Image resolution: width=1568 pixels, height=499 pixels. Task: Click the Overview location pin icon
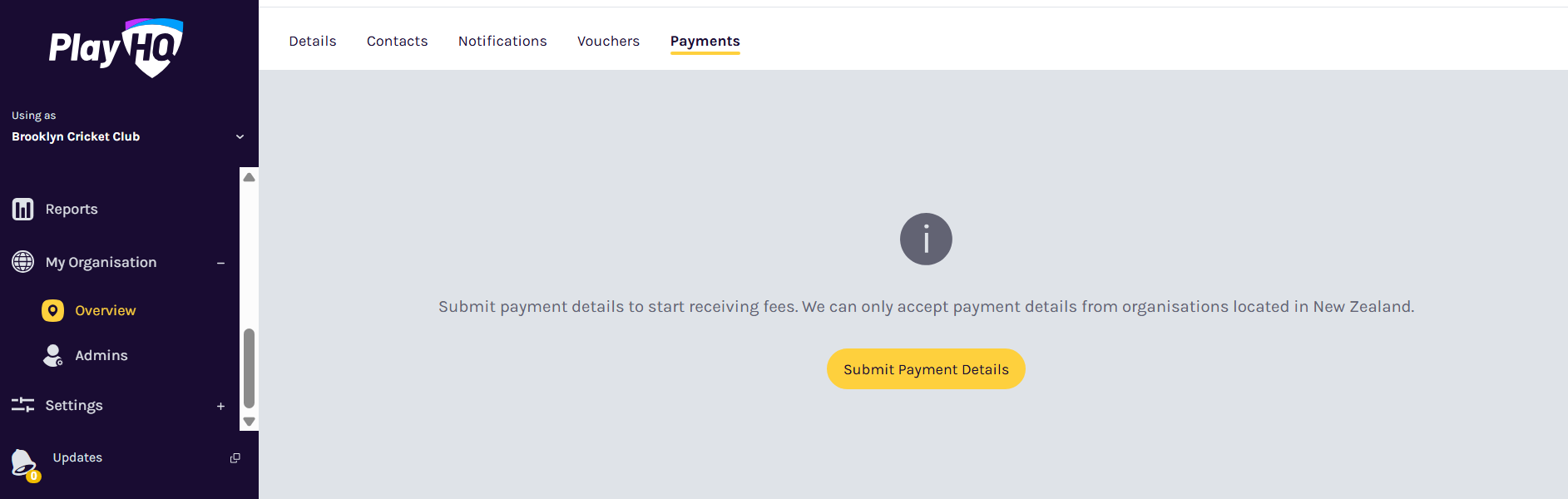point(52,310)
